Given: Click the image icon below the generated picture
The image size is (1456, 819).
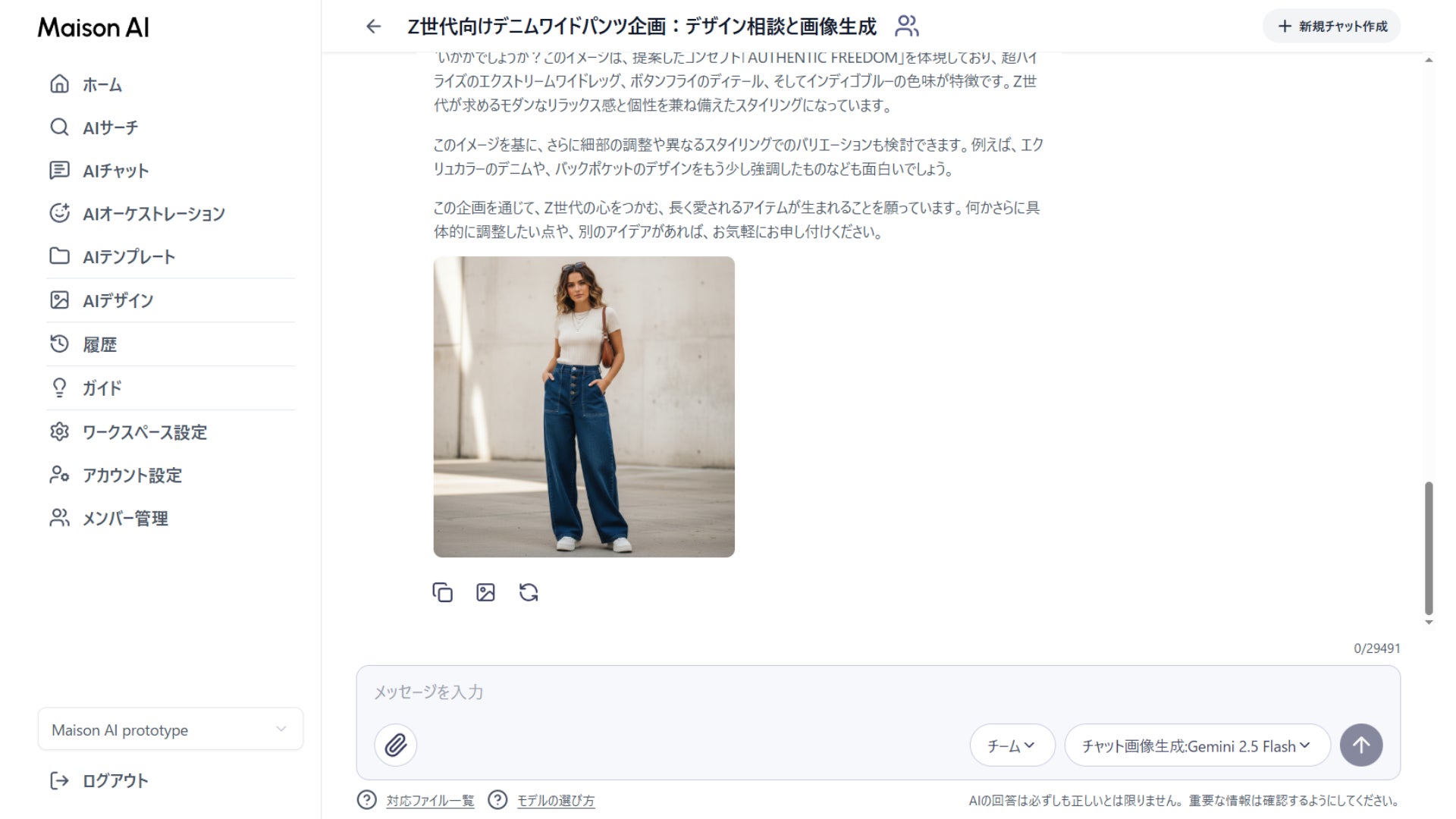Looking at the screenshot, I should (485, 592).
